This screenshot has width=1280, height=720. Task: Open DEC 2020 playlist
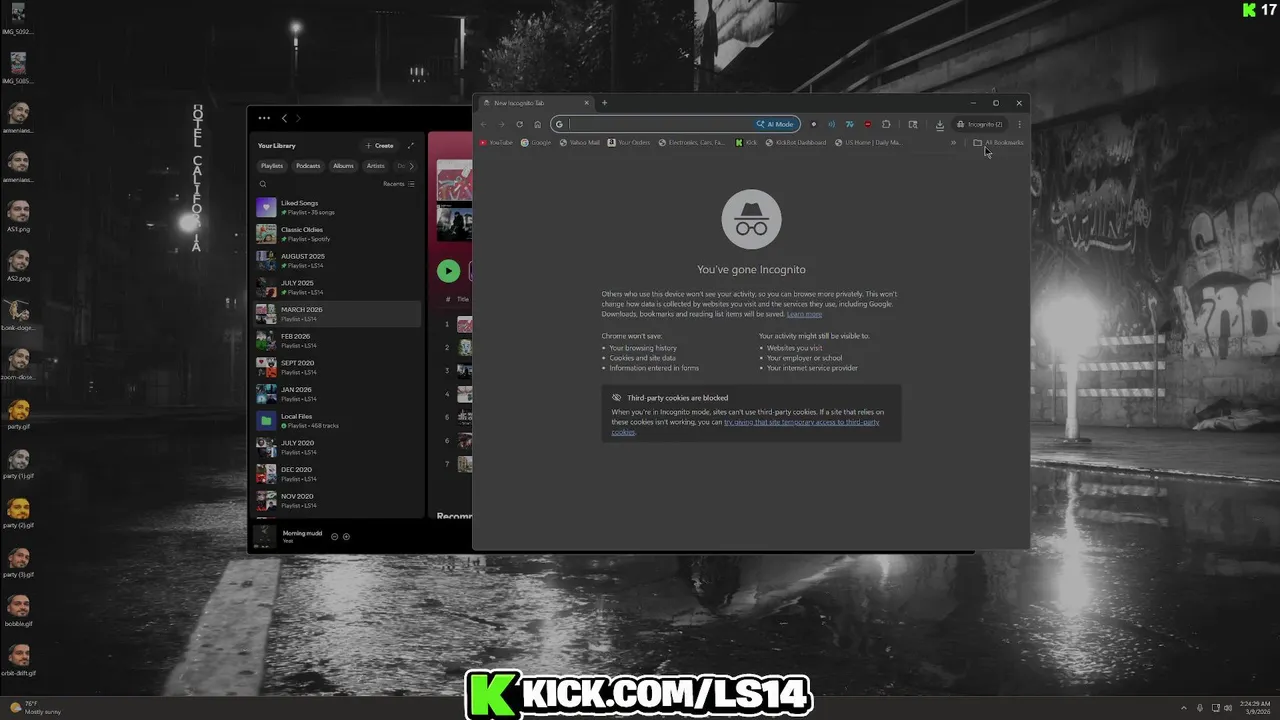pyautogui.click(x=338, y=474)
